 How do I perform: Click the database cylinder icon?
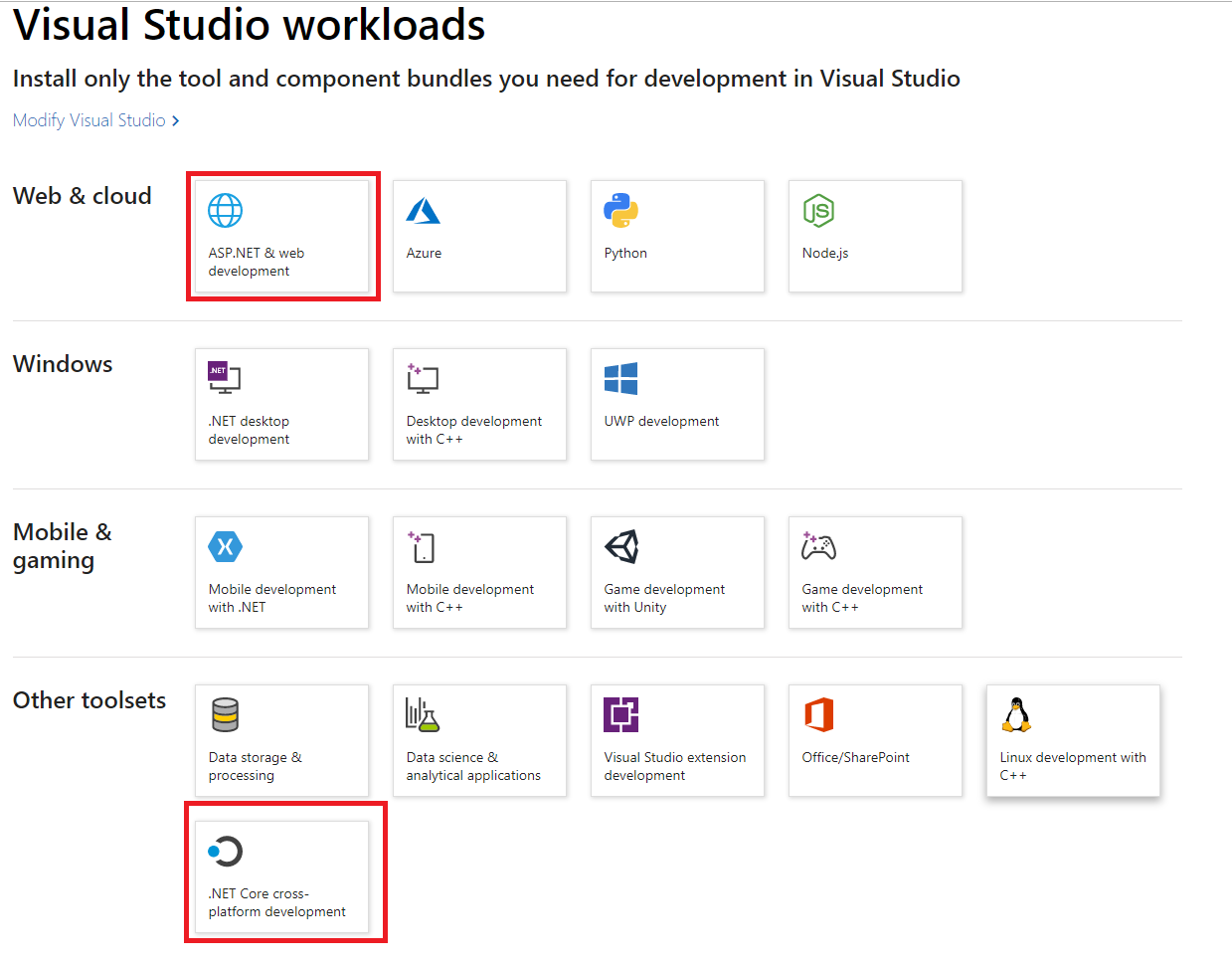tap(225, 714)
